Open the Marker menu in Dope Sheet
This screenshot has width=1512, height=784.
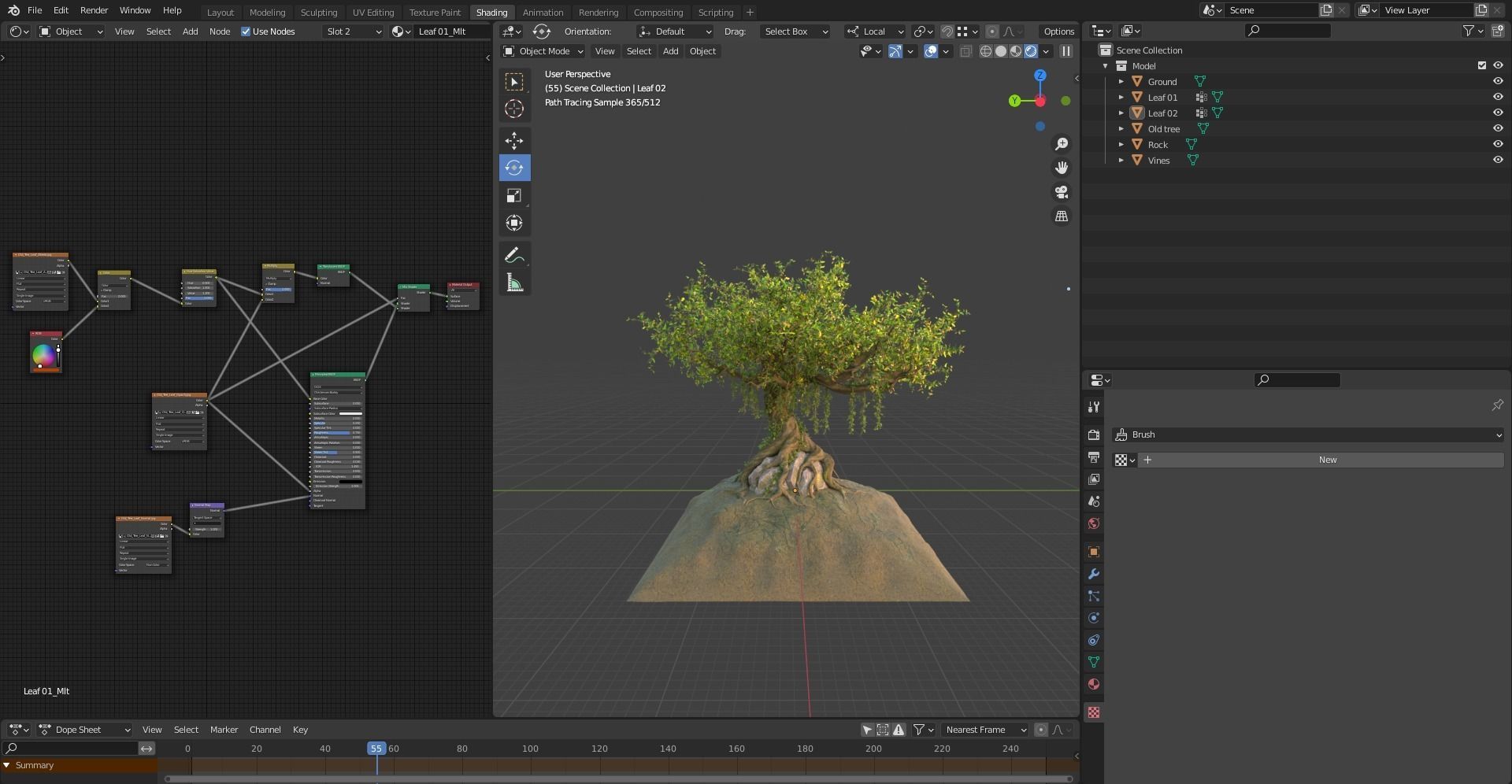click(224, 730)
